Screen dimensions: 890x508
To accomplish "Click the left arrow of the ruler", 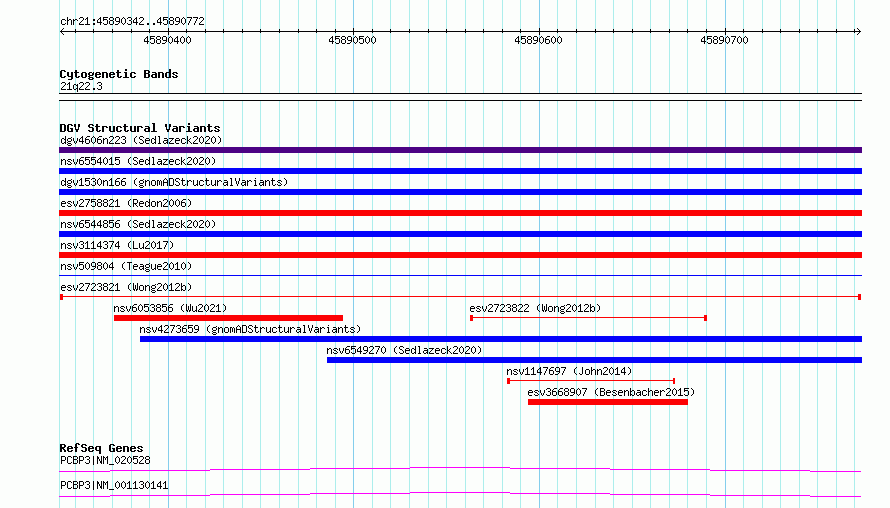I will [62, 32].
